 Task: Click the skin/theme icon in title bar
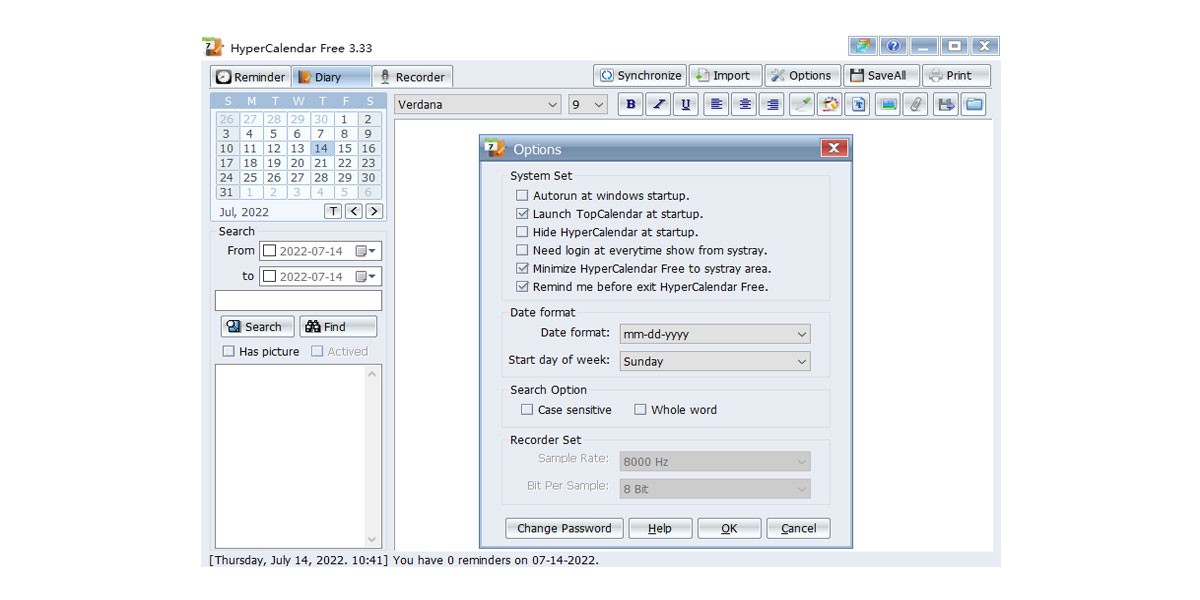[x=863, y=46]
